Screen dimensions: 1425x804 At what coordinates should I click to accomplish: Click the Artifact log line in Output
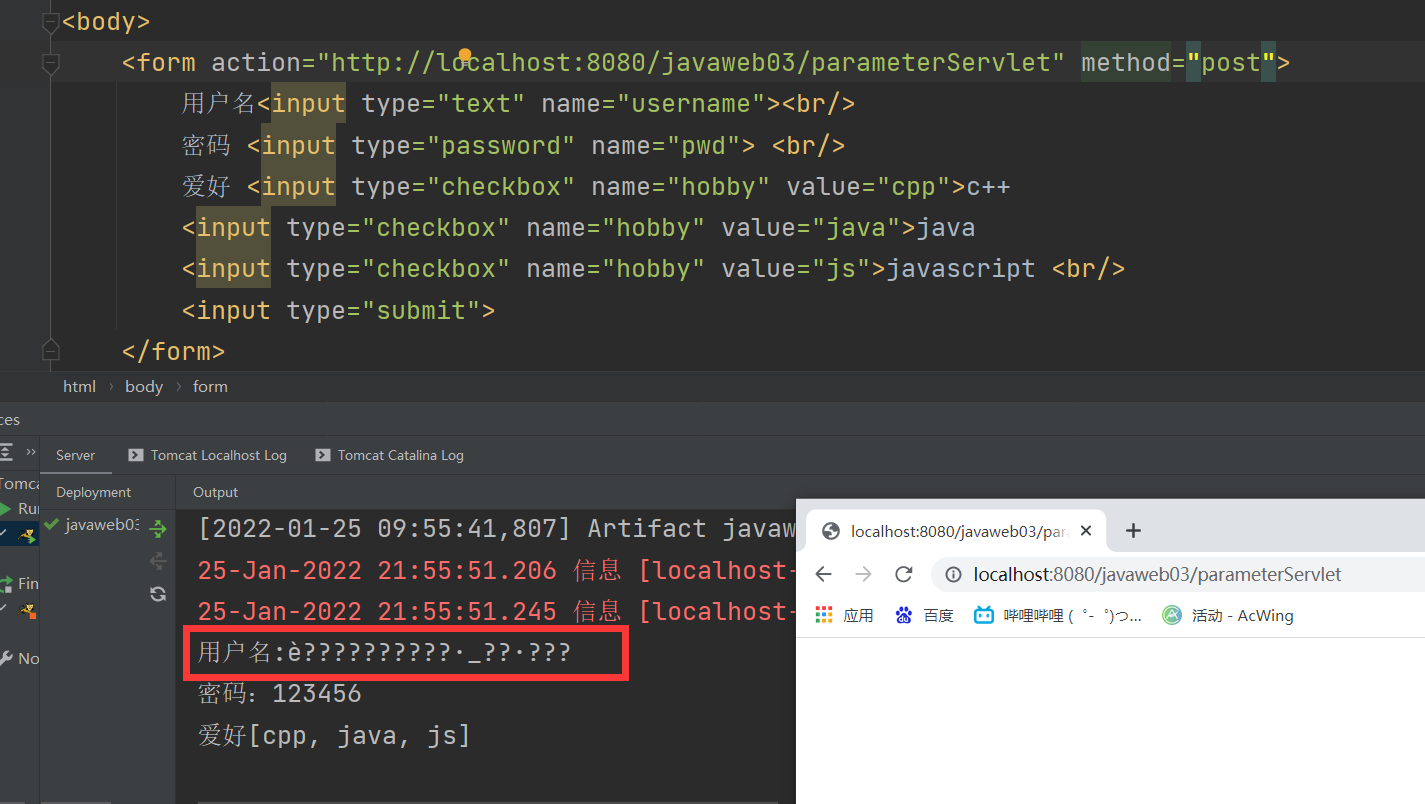tap(496, 528)
